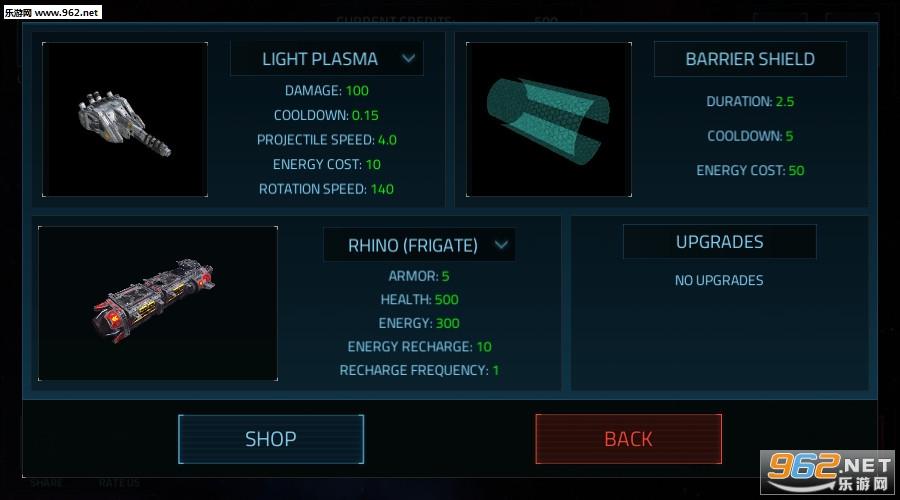The height and width of the screenshot is (500, 900).
Task: Click the Light Plasma weapon image
Action: coord(126,119)
